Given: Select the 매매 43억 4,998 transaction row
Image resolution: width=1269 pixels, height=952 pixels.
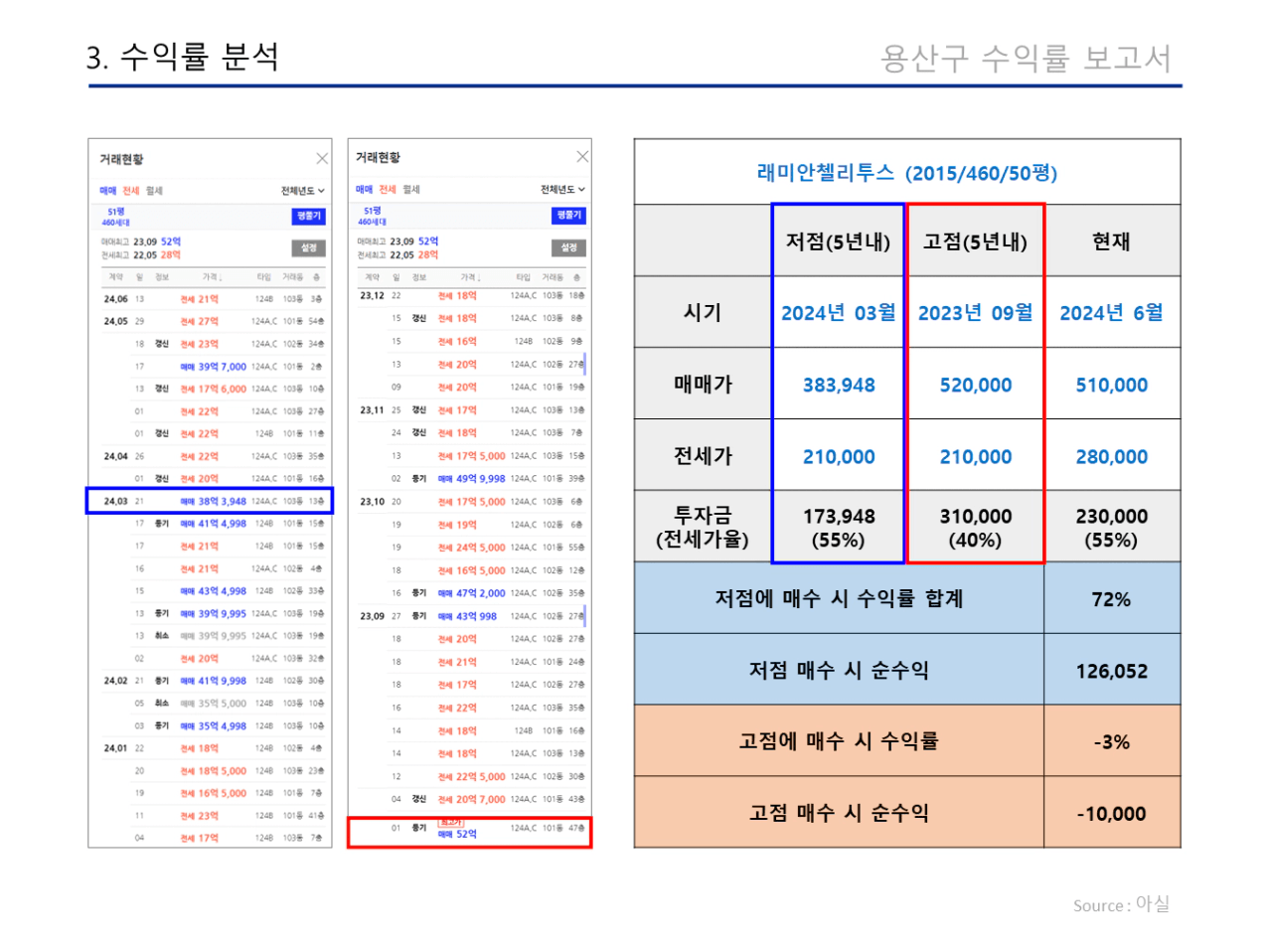Looking at the screenshot, I should [x=213, y=591].
